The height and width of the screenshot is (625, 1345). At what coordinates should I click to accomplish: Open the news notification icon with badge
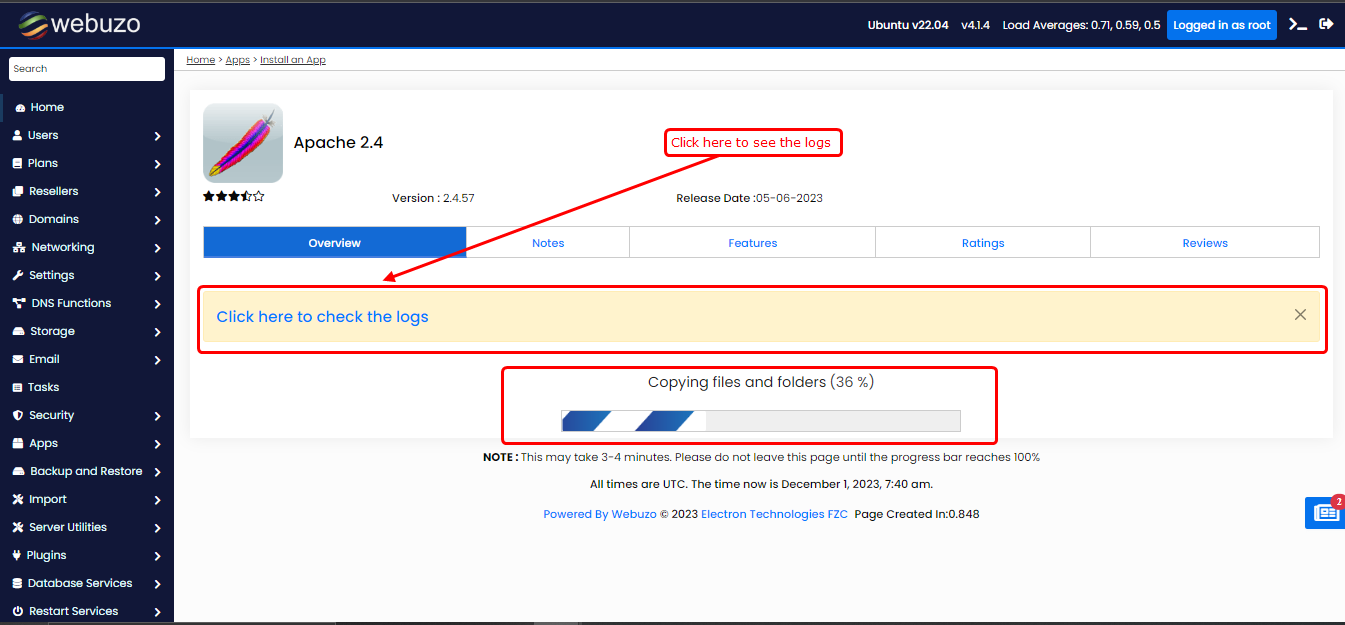[1326, 512]
